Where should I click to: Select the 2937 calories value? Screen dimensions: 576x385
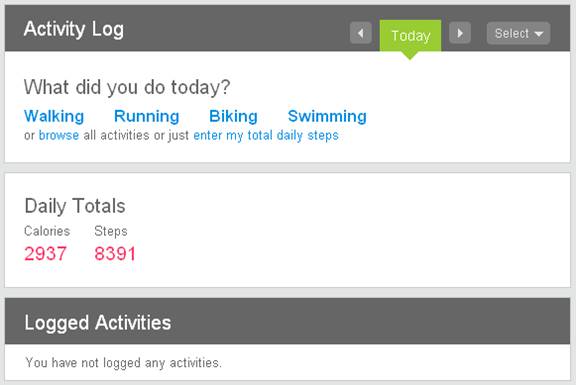click(x=46, y=253)
